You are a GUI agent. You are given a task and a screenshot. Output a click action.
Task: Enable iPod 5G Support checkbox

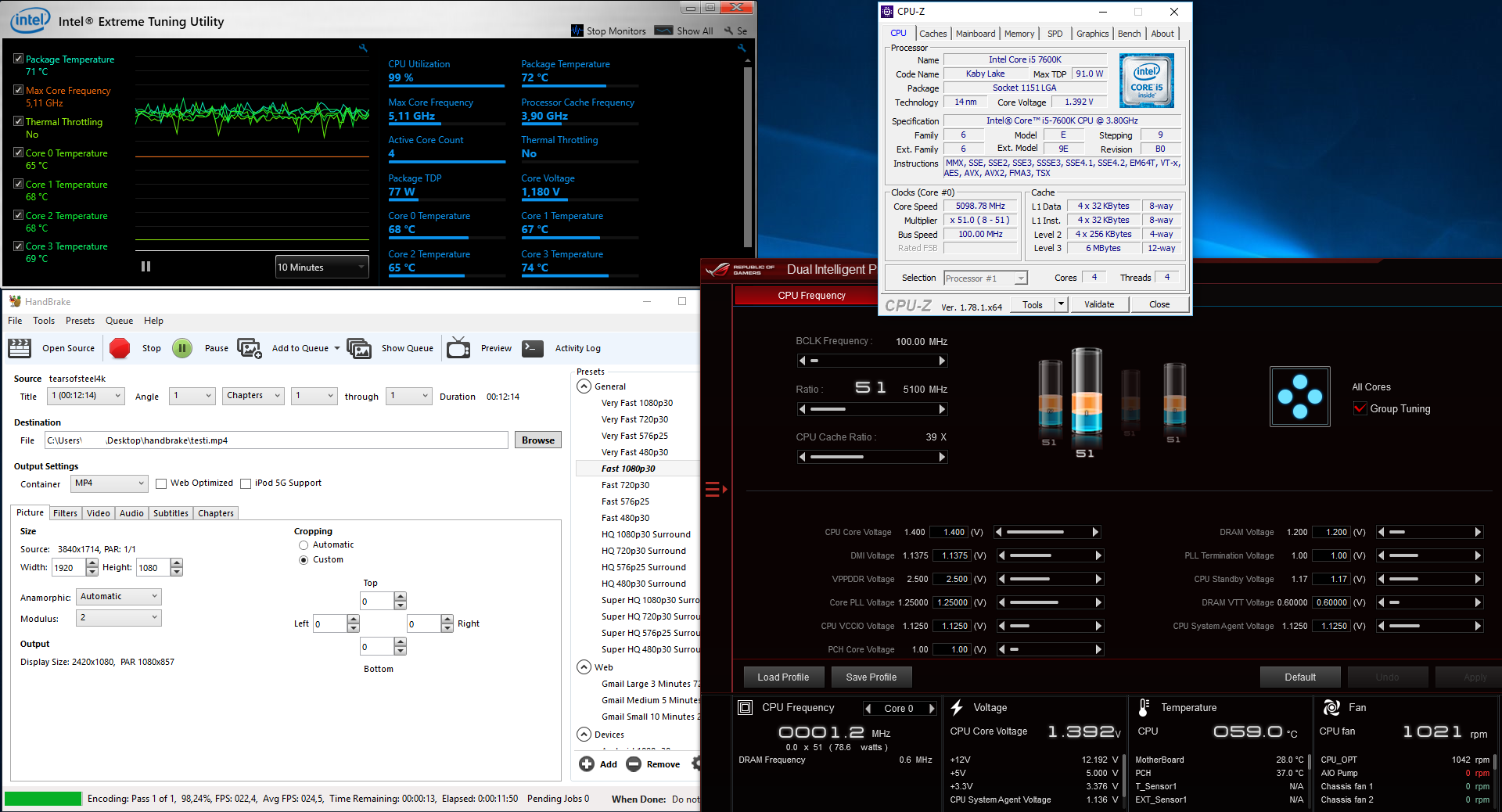point(246,483)
